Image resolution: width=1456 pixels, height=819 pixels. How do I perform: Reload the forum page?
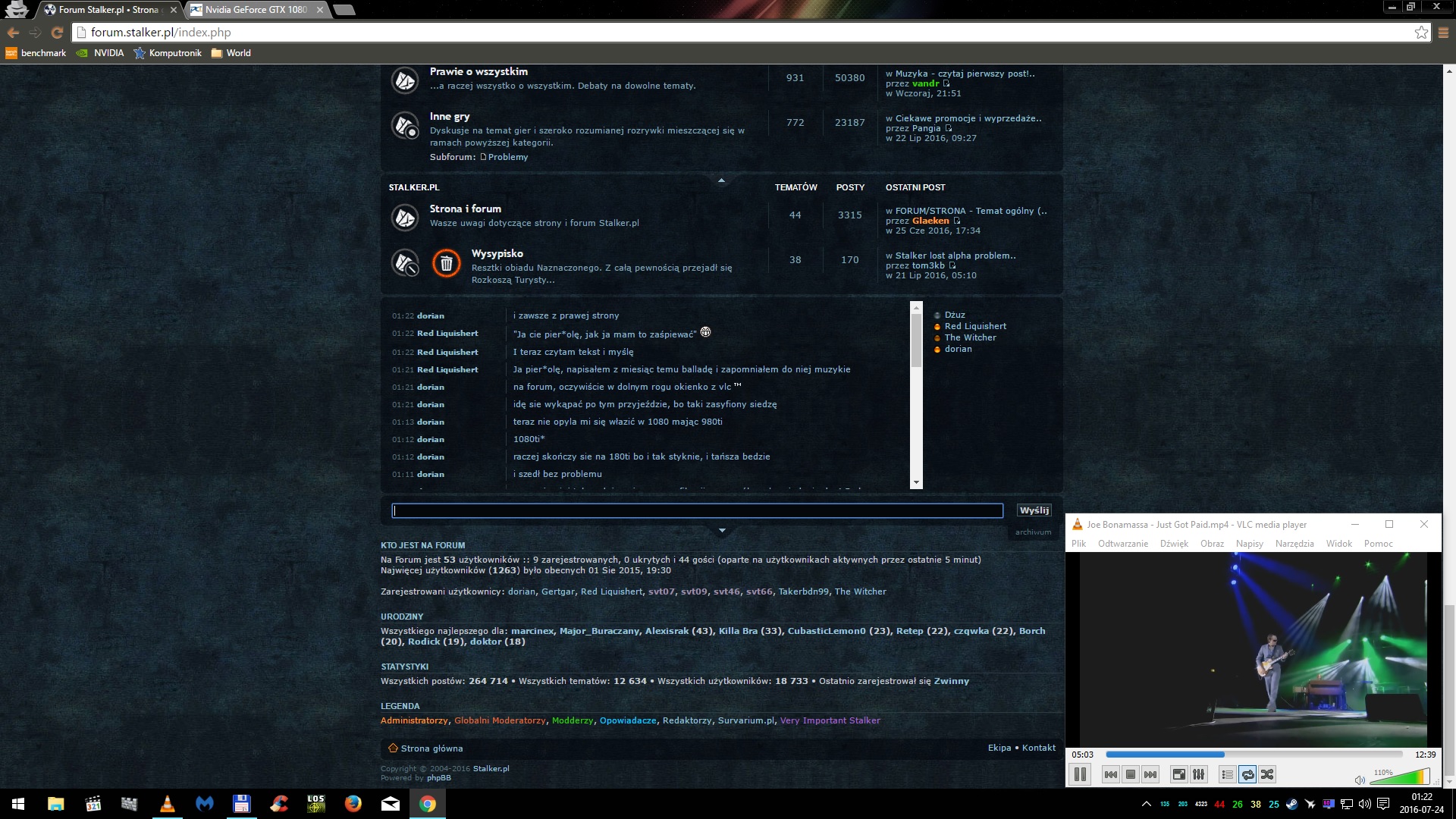(57, 33)
